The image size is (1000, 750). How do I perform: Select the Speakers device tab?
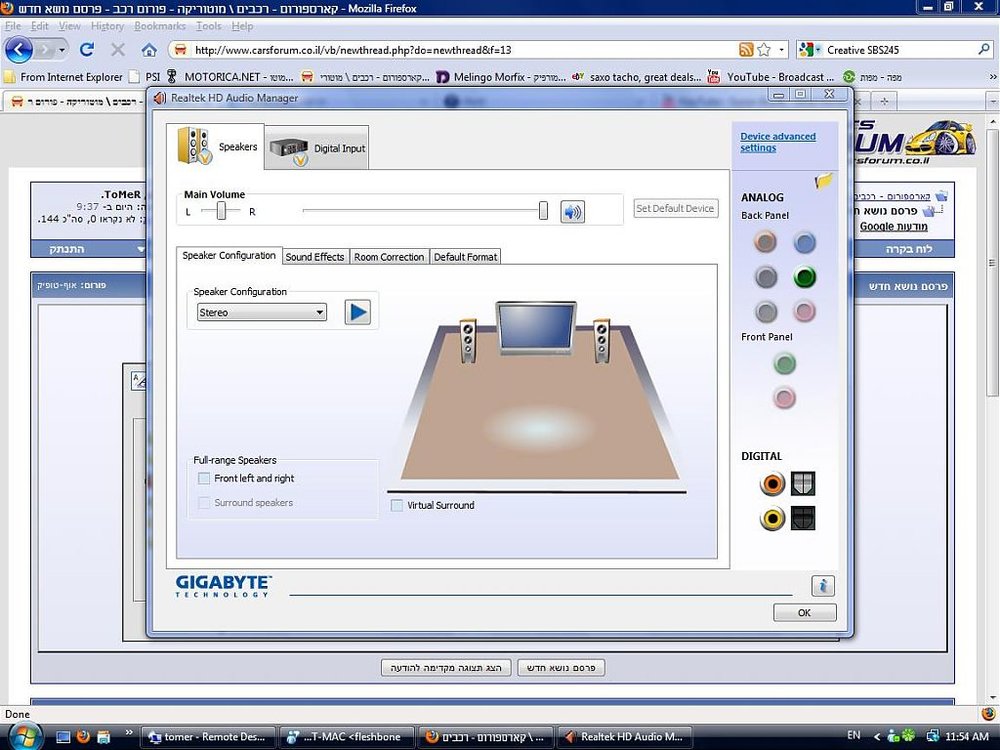point(216,147)
